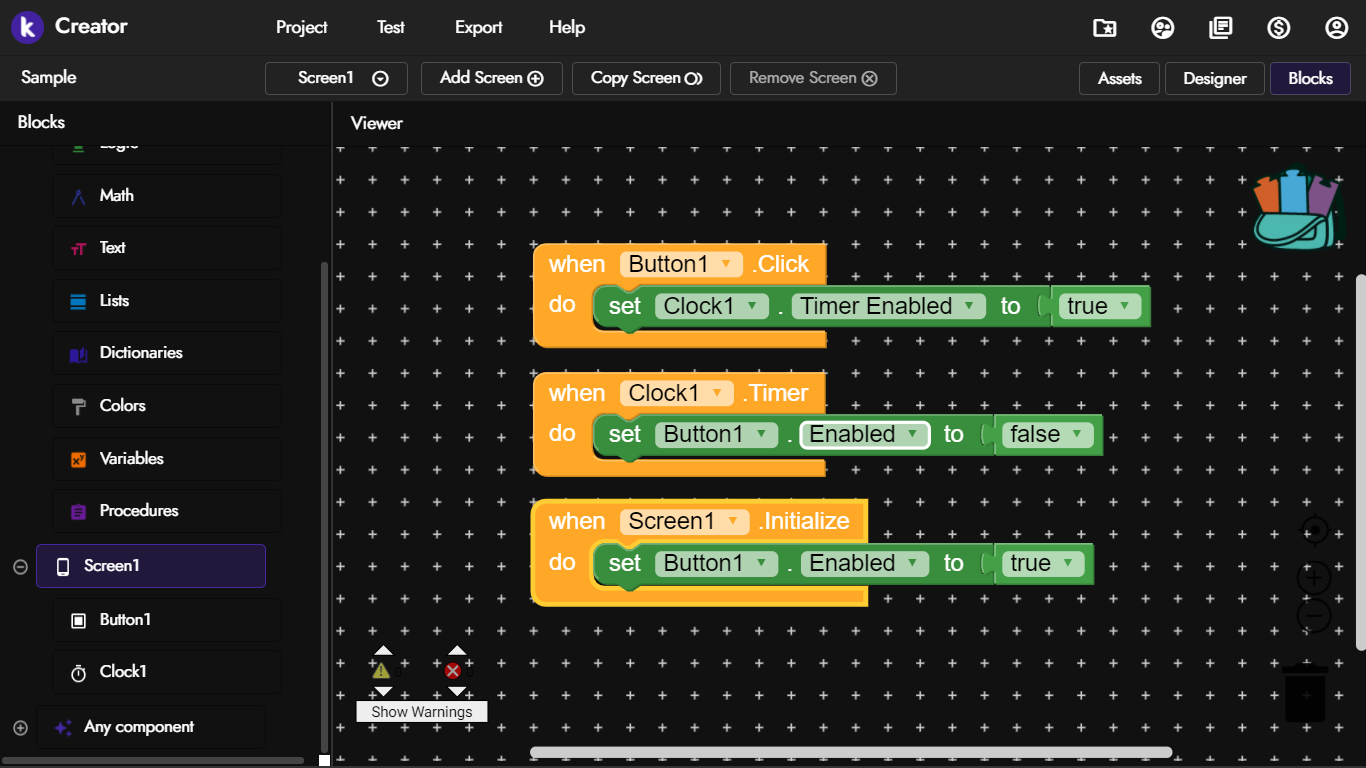Zoom in using the plus circle control
The image size is (1366, 768).
point(1314,578)
